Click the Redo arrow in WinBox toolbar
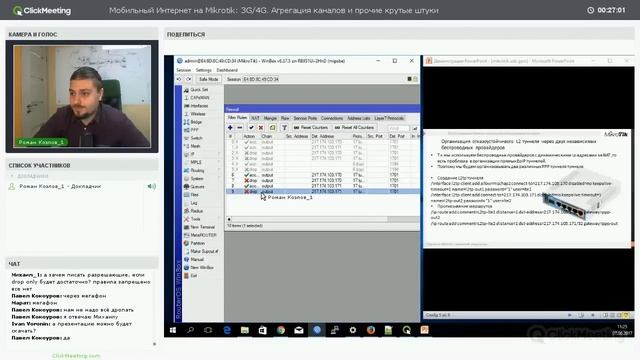Viewport: 640px width, 360px height. point(189,79)
